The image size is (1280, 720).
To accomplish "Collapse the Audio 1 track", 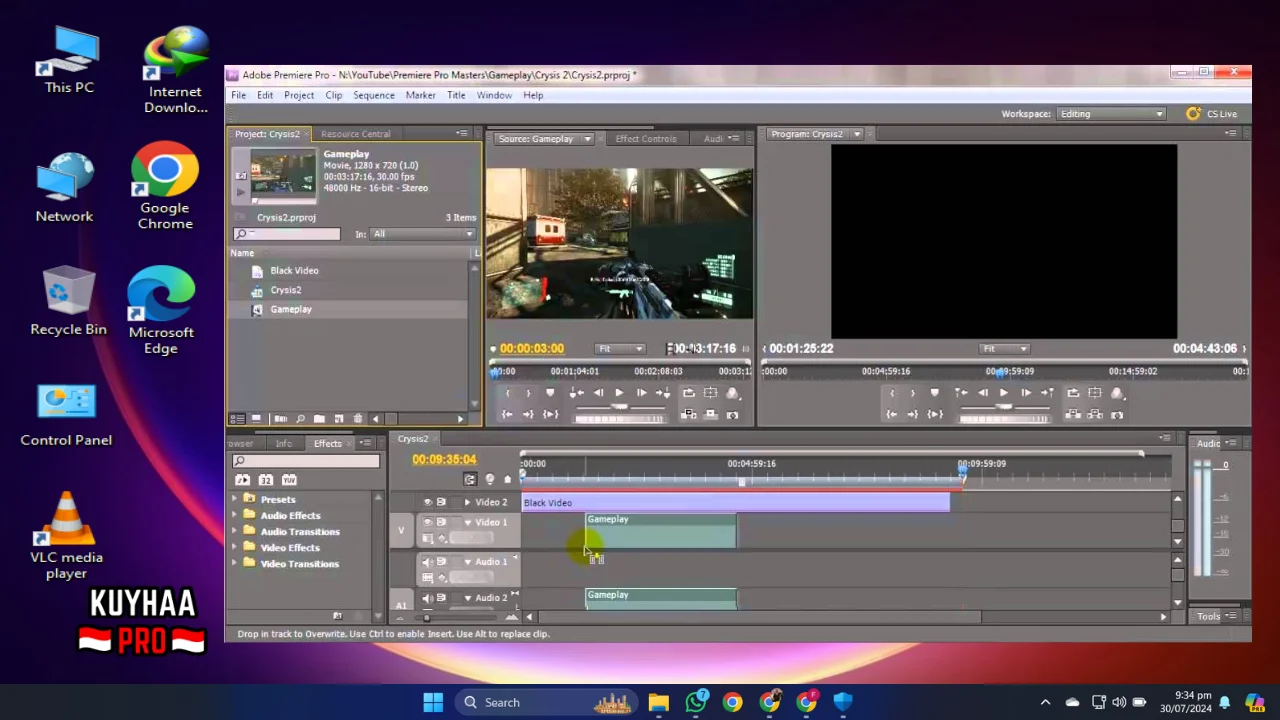I will [467, 562].
